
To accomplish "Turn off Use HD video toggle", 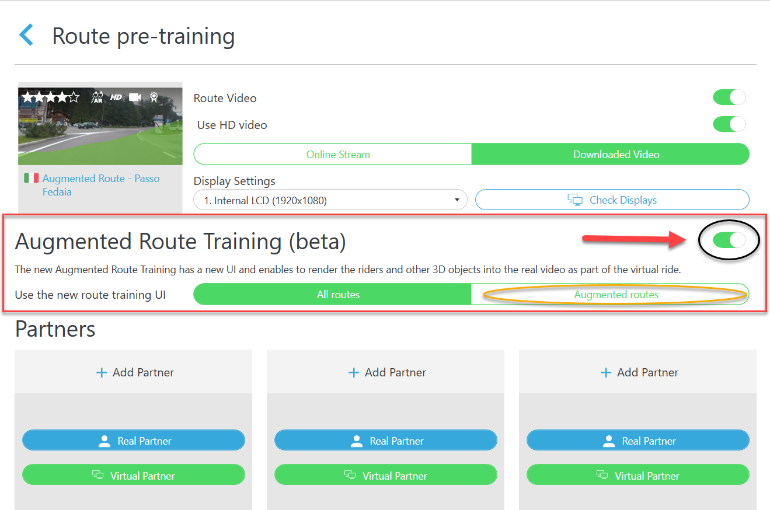I will [729, 124].
